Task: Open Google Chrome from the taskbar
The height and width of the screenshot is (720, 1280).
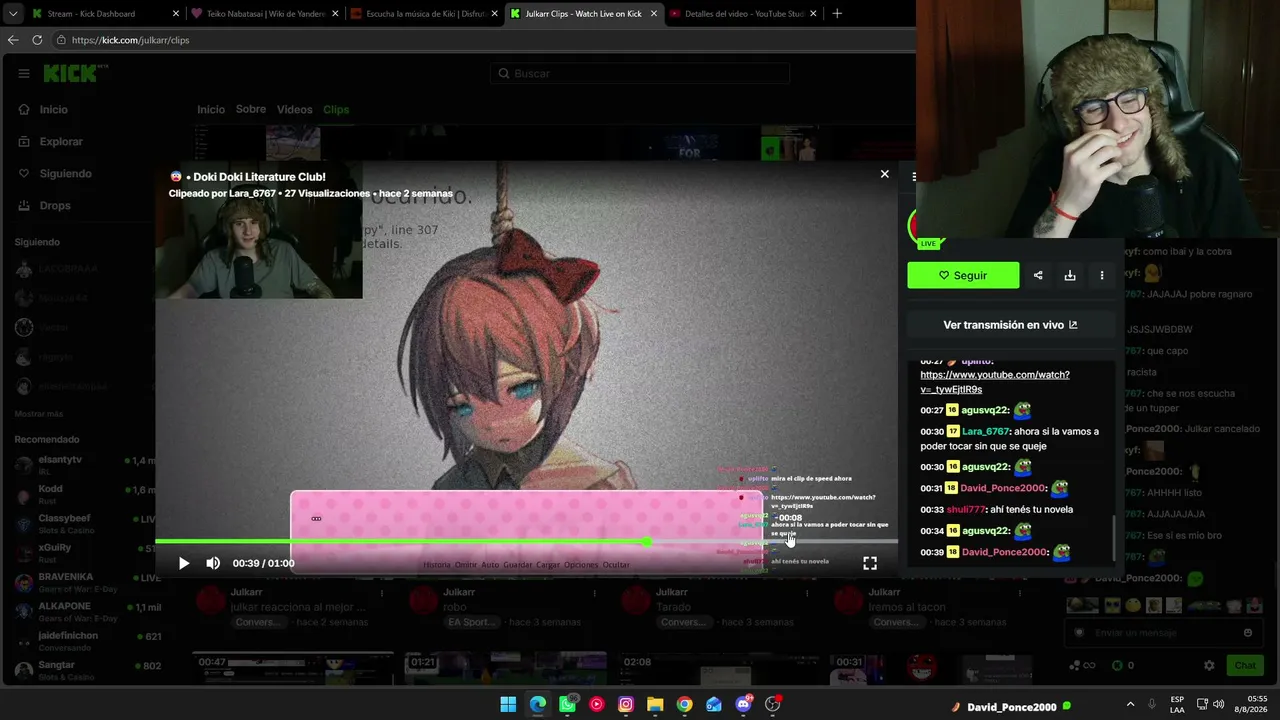Action: [684, 705]
